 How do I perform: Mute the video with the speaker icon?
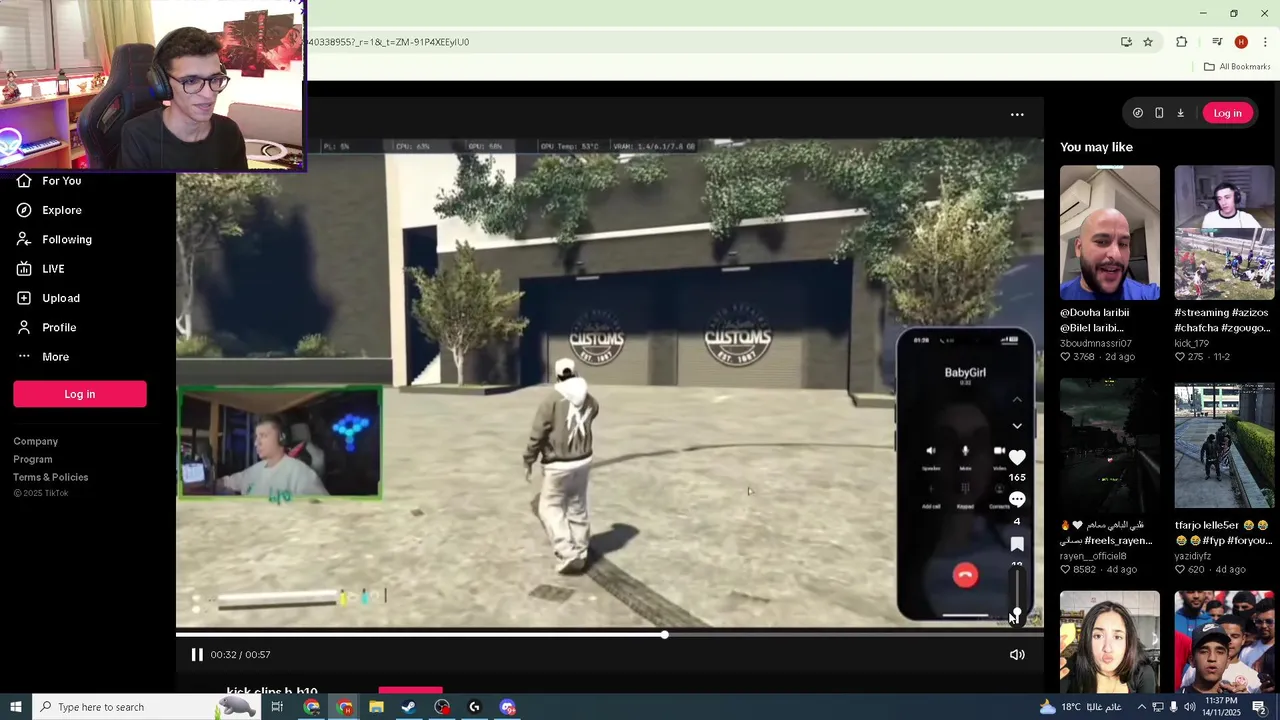[x=1017, y=655]
